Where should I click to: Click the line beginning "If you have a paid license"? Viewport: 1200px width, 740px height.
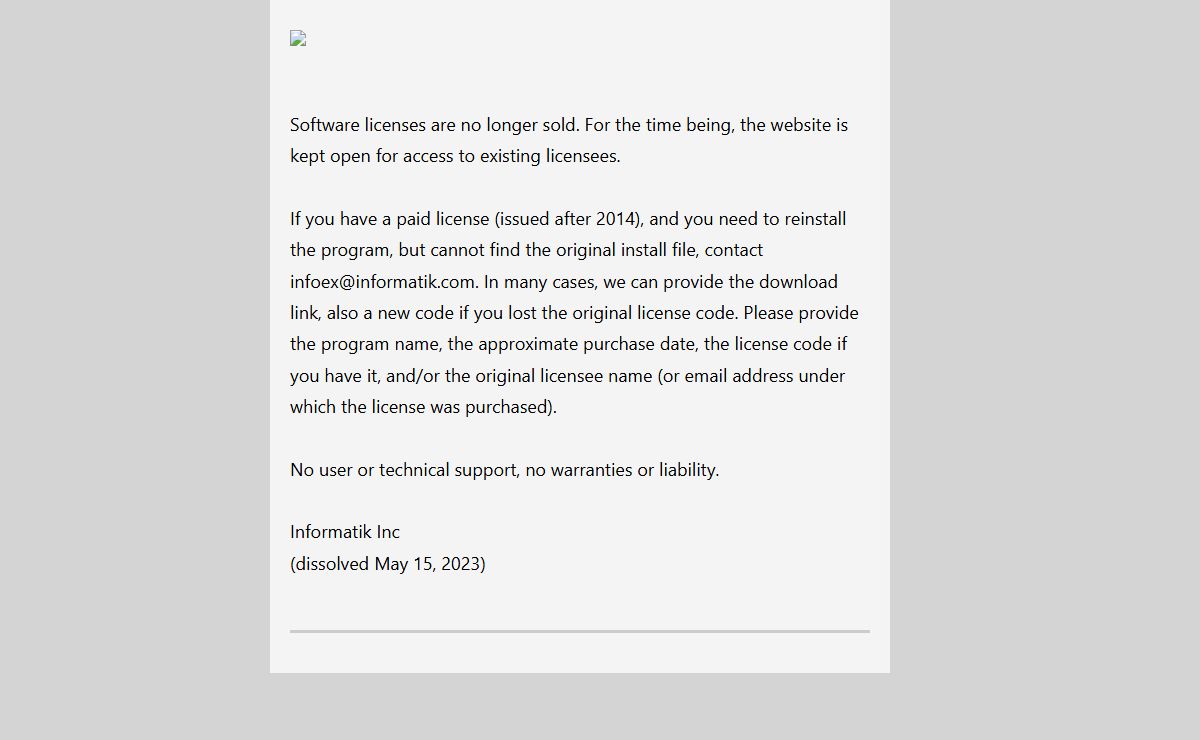pos(568,219)
